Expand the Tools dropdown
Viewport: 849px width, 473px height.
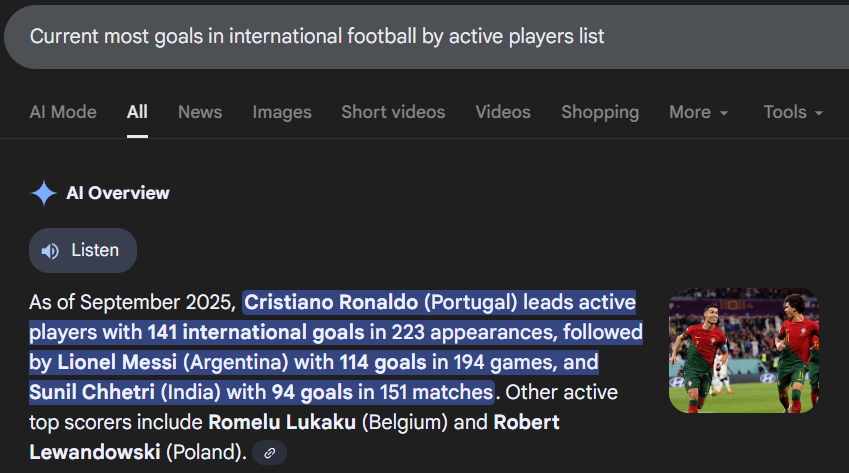point(793,112)
